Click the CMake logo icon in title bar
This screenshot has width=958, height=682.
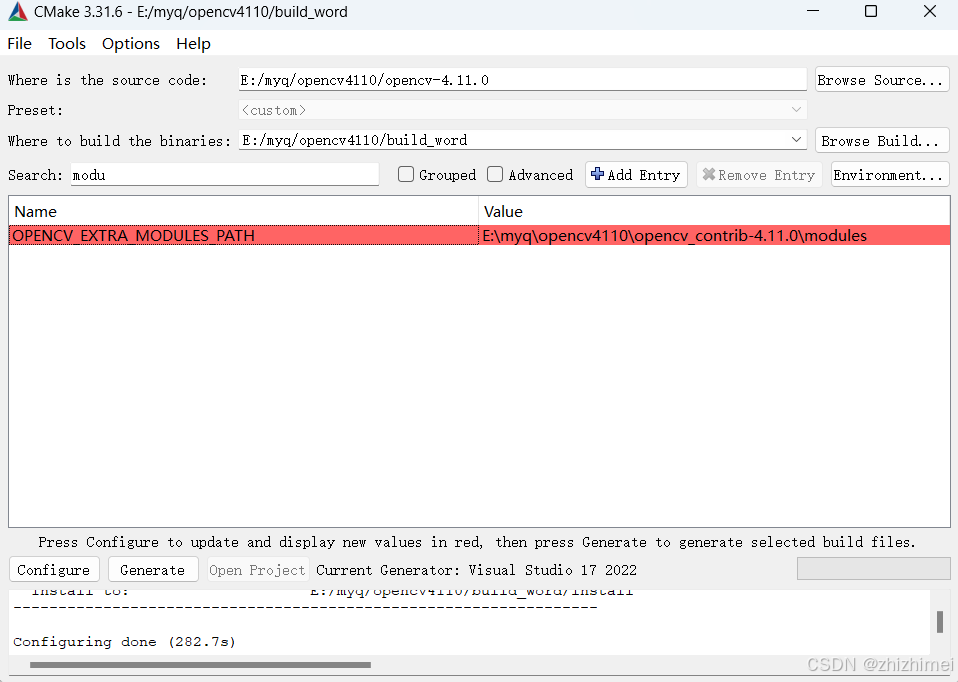click(18, 12)
